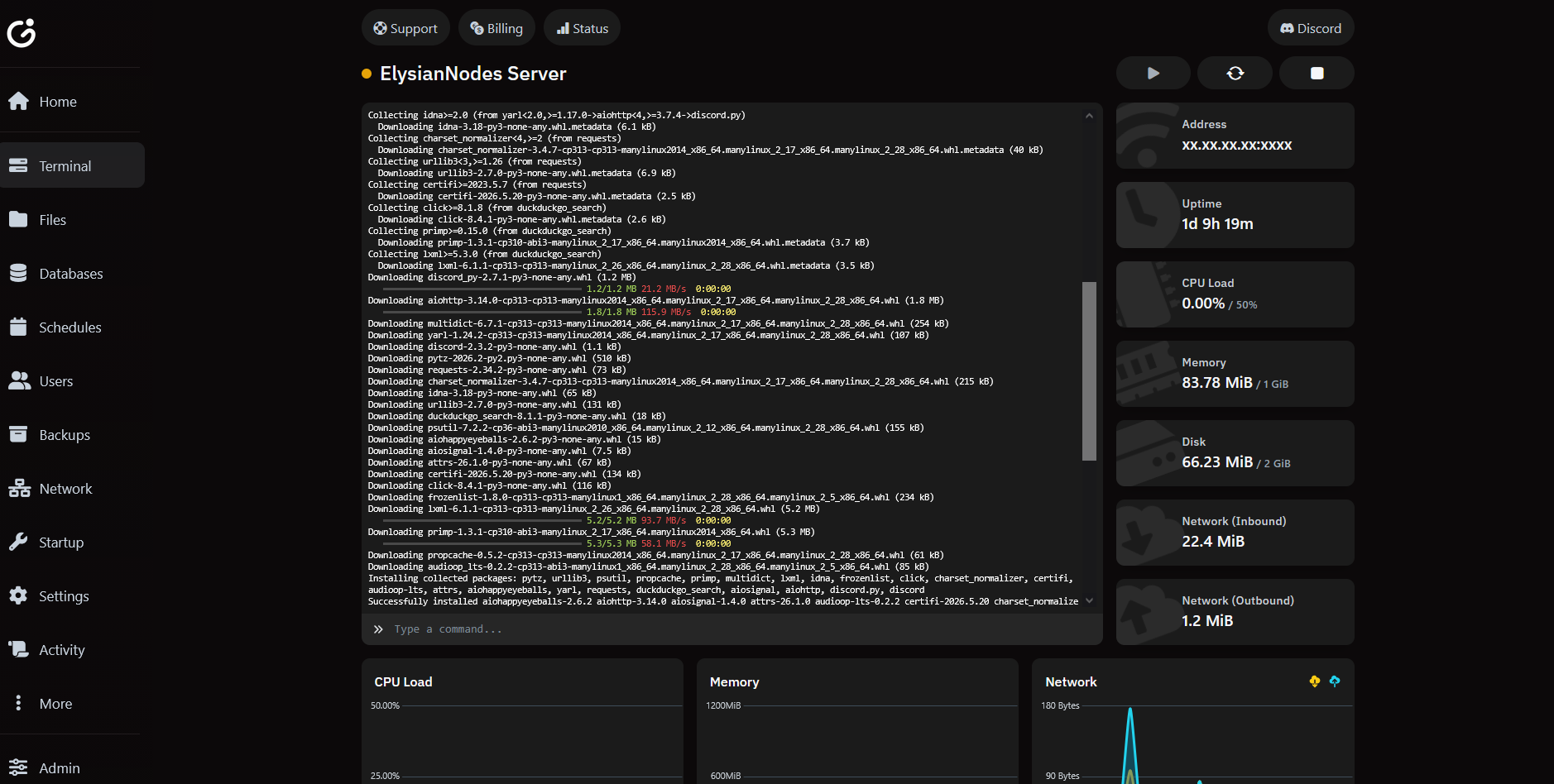Click the drive icon on Disk card
This screenshot has width=1554, height=784.
pyautogui.click(x=1147, y=453)
